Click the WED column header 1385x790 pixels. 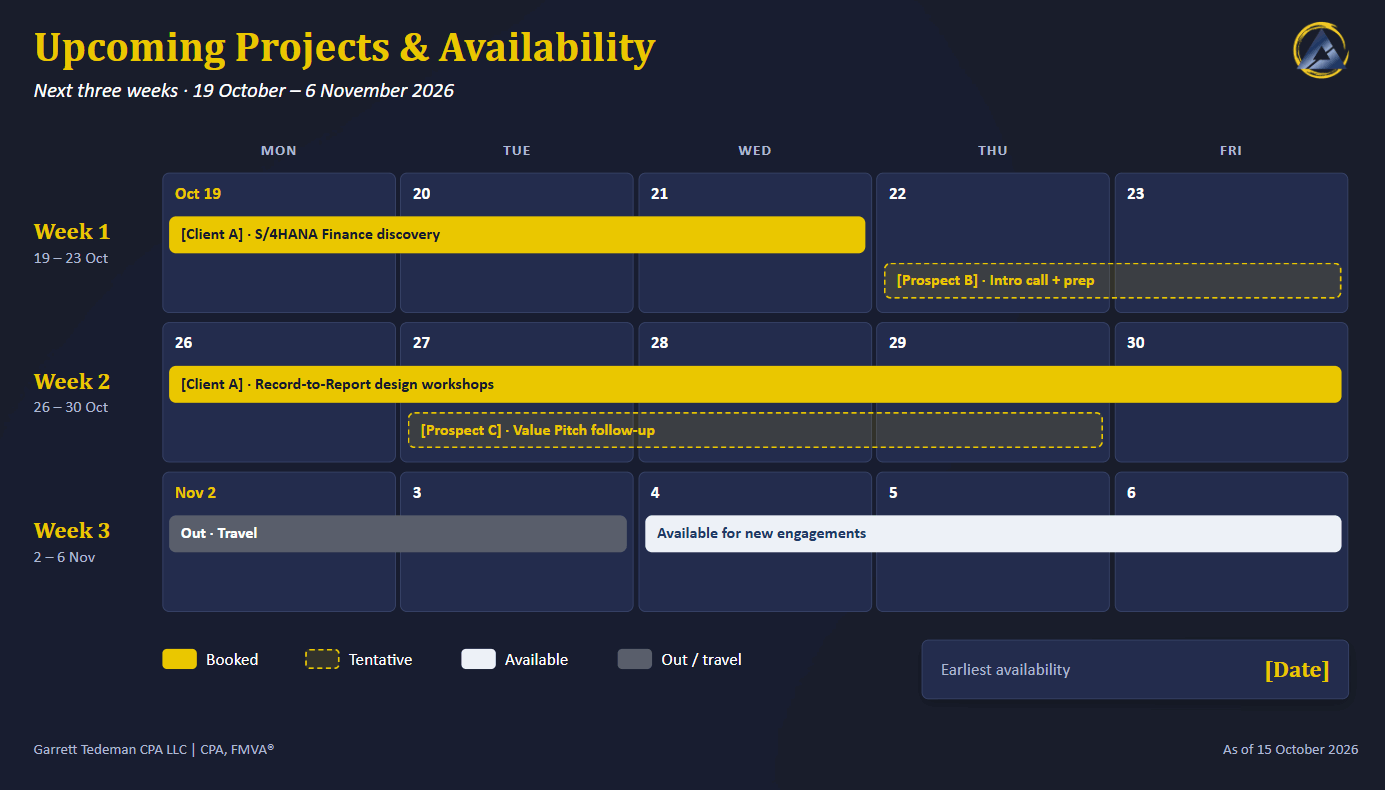[x=755, y=151]
